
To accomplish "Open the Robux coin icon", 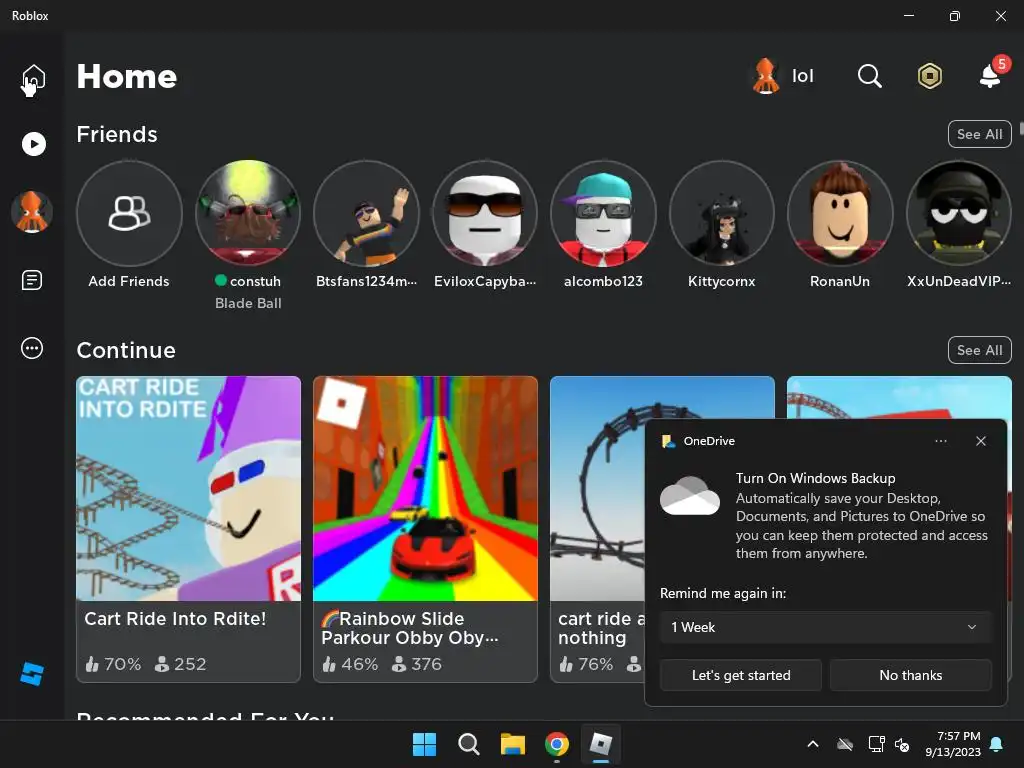I will [x=929, y=76].
